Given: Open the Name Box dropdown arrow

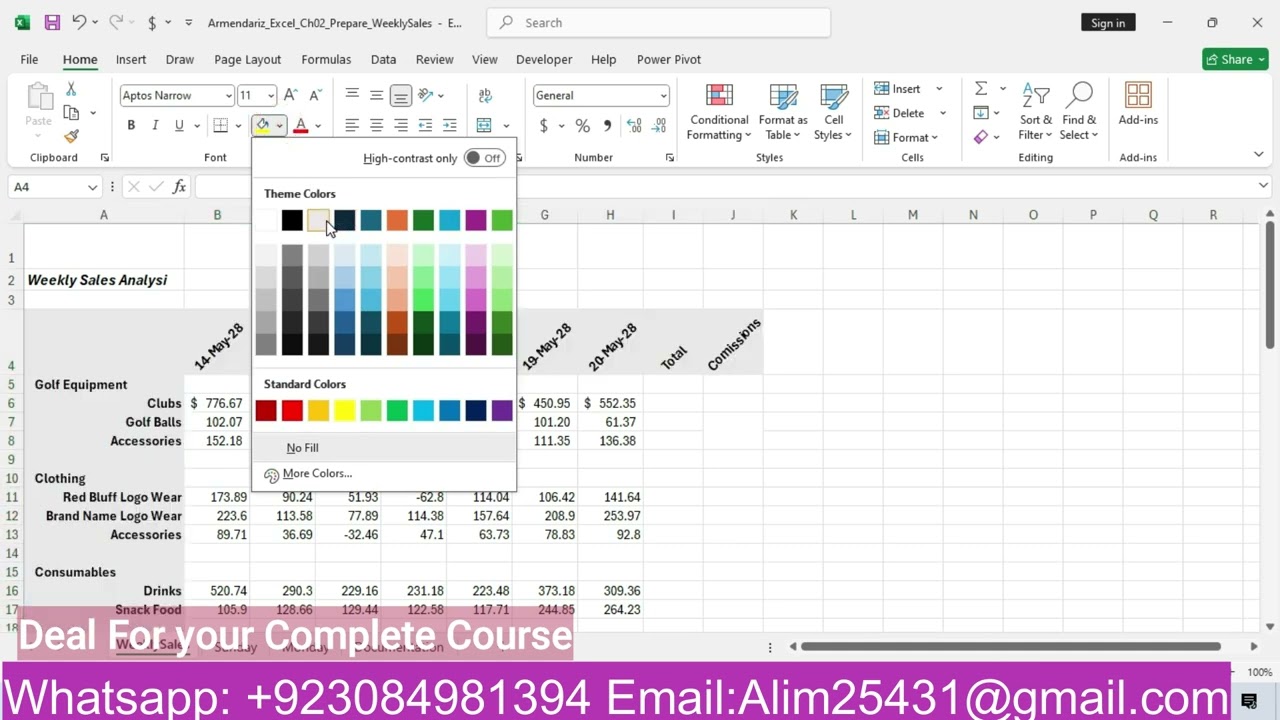Looking at the screenshot, I should 92,187.
